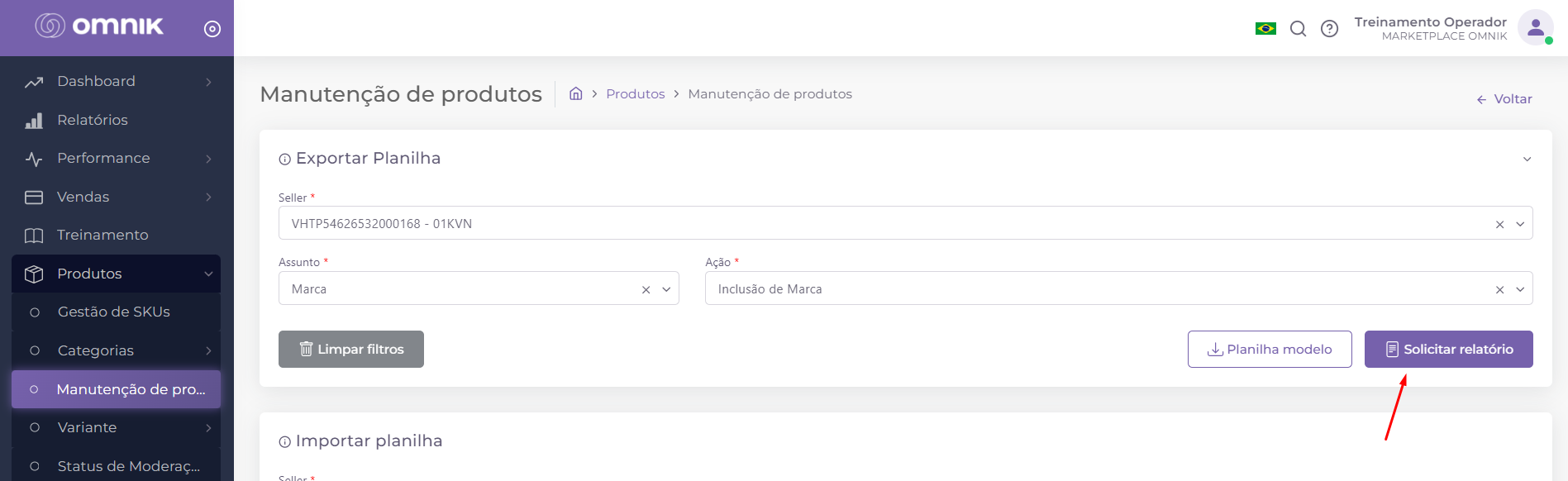Image resolution: width=1568 pixels, height=481 pixels.
Task: Toggle the sidebar pin circle icon
Action: [x=212, y=29]
